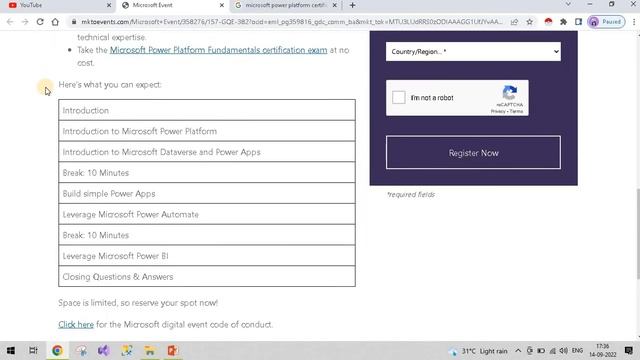This screenshot has width=640, height=360.
Task: Switch to the YouTube tab
Action: [x=57, y=5]
